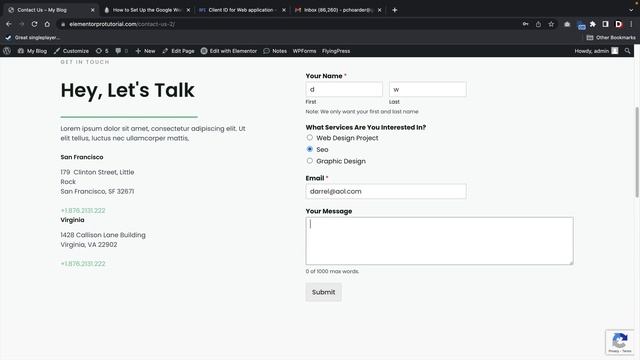The height and width of the screenshot is (360, 640).
Task: Open Howdy, admin account menu
Action: [x=596, y=51]
